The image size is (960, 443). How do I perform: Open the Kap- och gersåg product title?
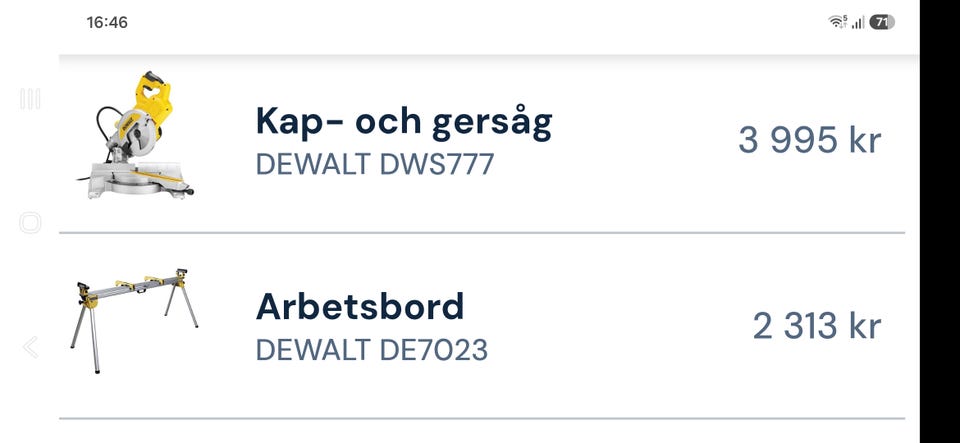[404, 122]
